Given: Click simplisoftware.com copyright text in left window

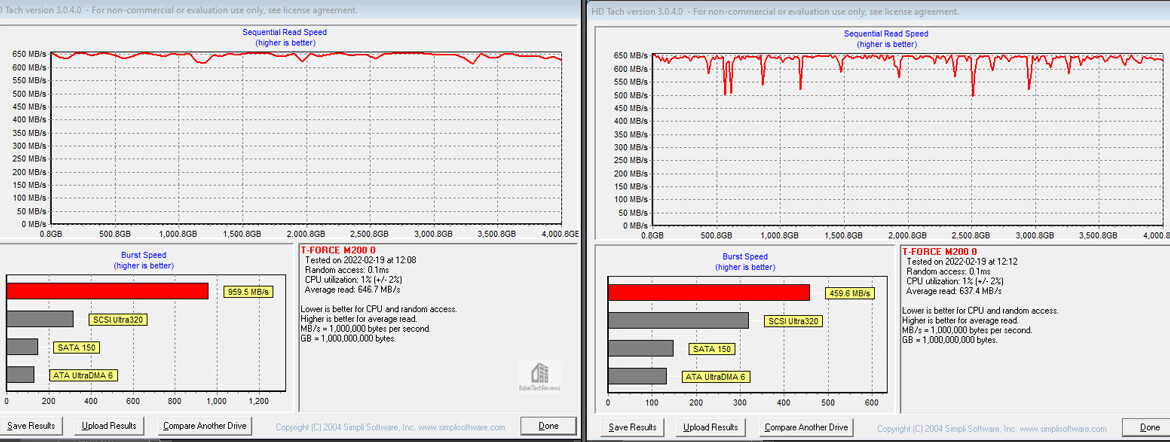Looking at the screenshot, I should (390, 428).
